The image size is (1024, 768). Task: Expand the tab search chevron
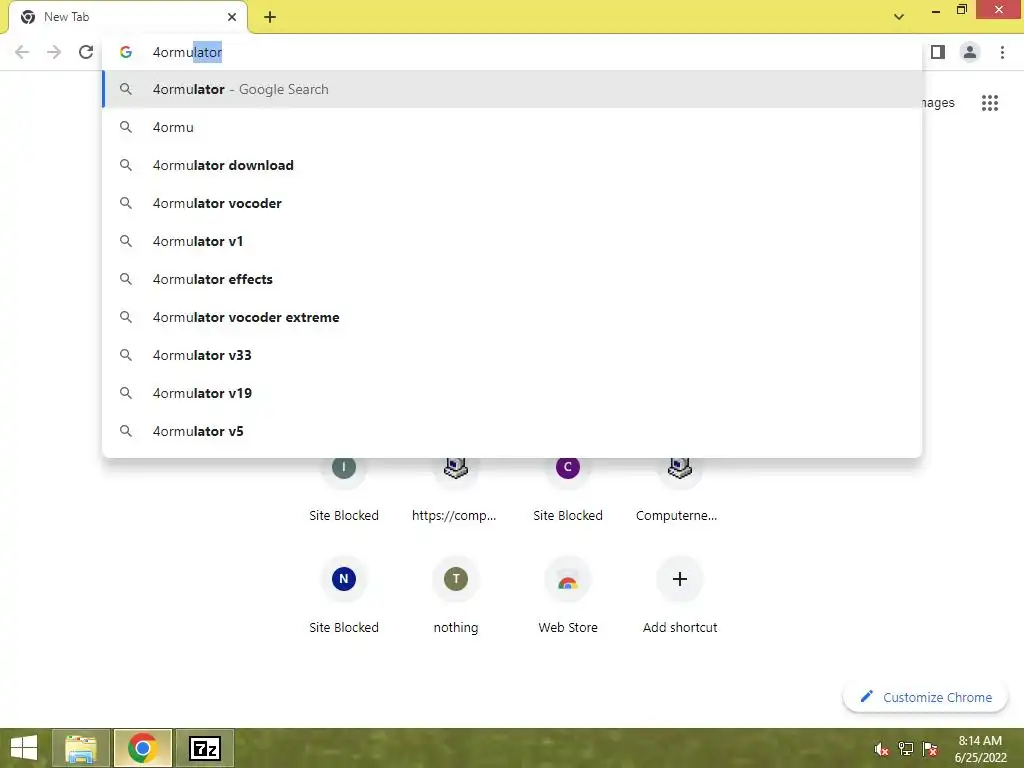tap(899, 17)
